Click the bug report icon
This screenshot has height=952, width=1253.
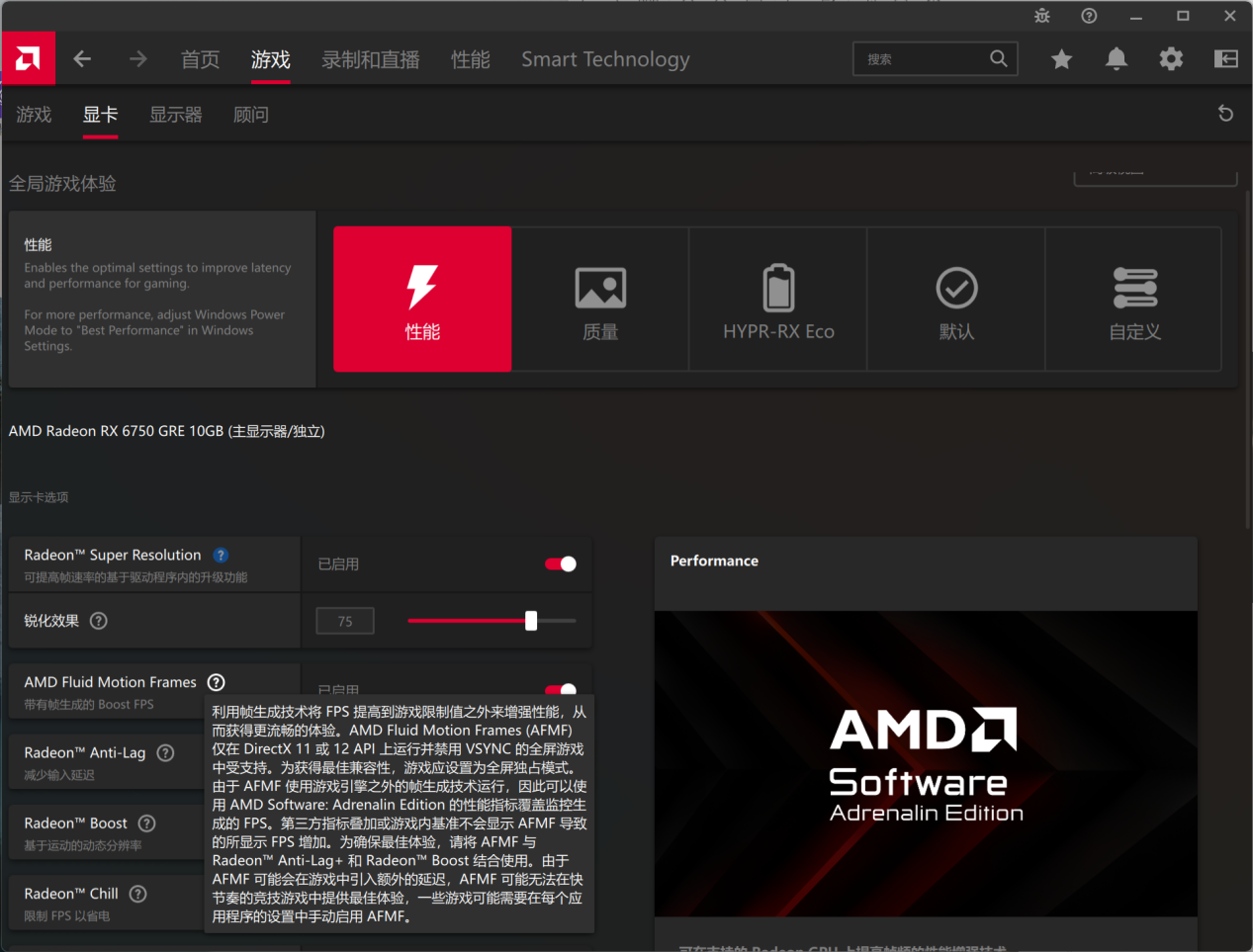coord(1042,16)
